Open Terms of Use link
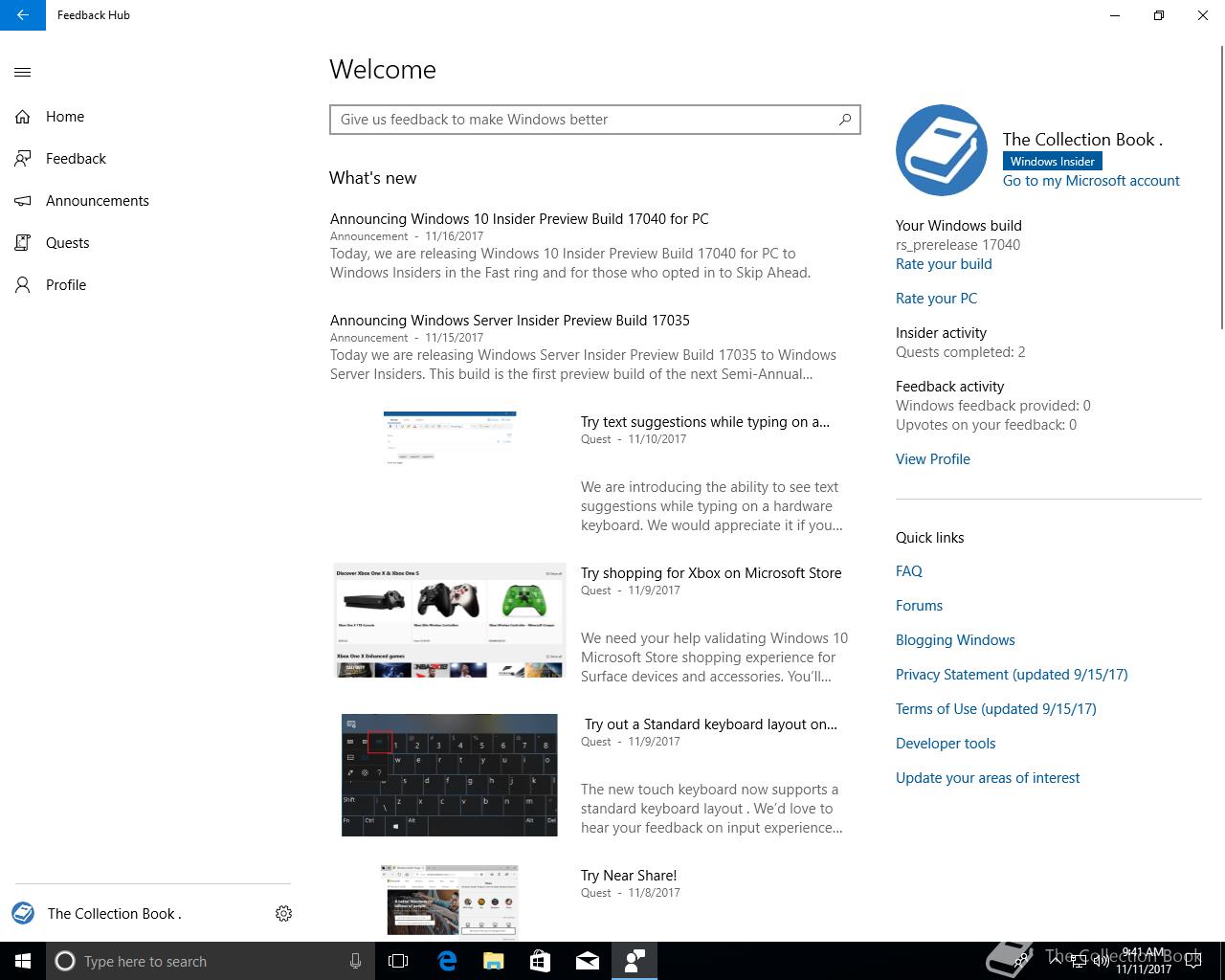1225x980 pixels. [996, 709]
